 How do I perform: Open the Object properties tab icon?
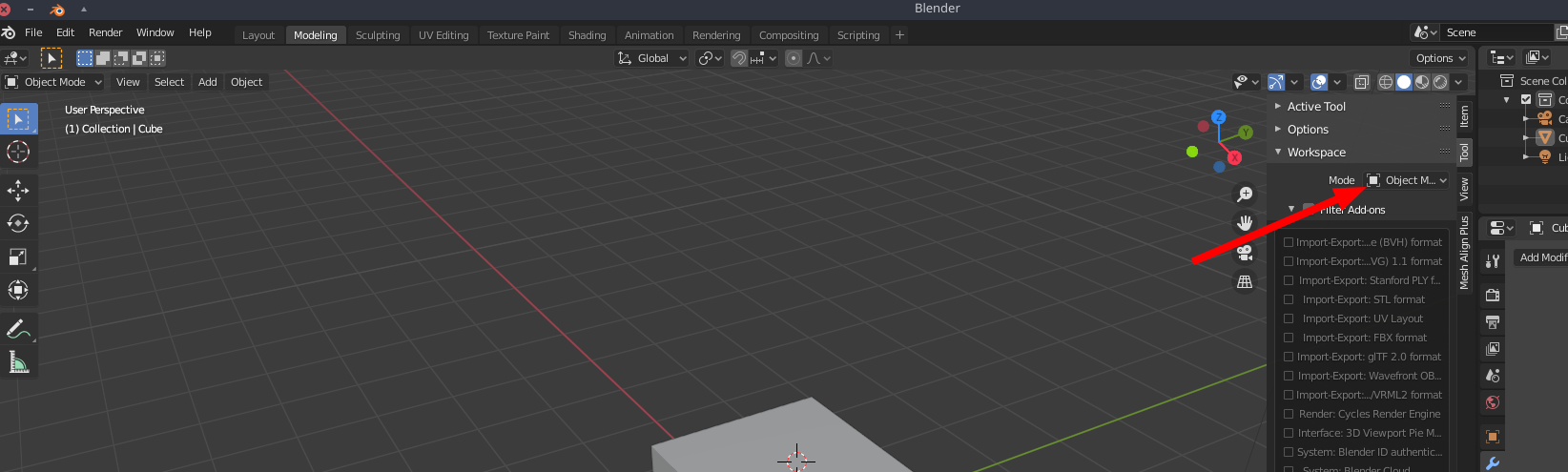pos(1493,437)
